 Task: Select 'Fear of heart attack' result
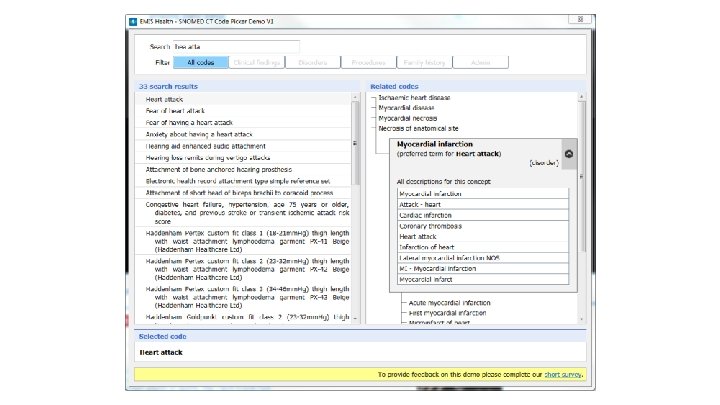243,111
